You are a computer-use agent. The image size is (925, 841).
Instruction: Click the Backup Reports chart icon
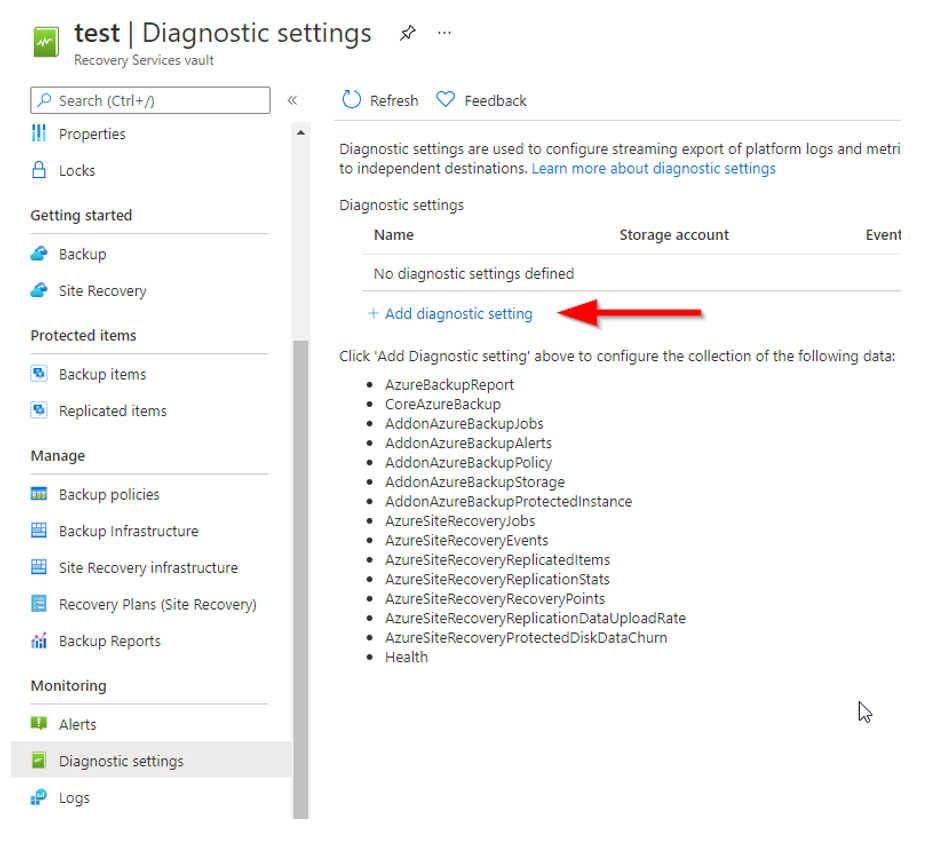tap(39, 640)
